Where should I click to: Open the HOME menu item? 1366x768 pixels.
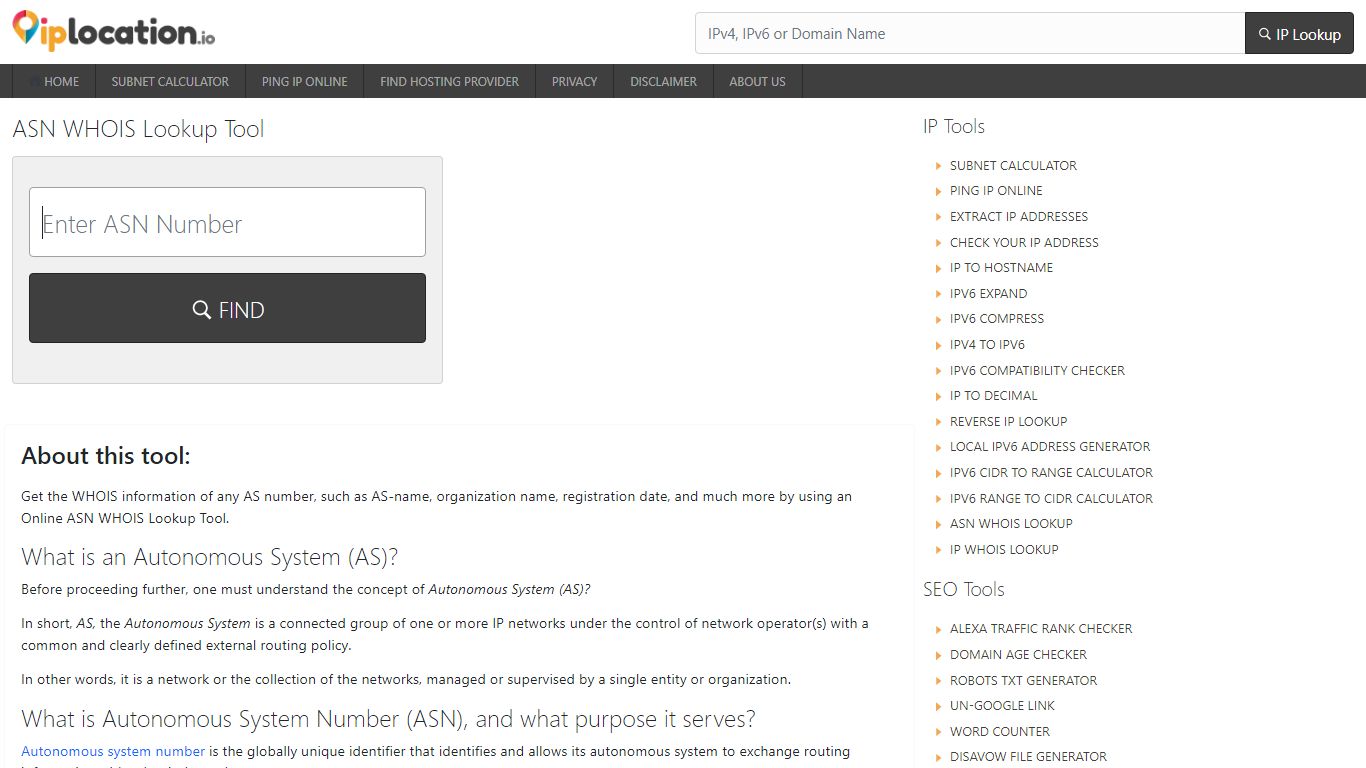54,82
